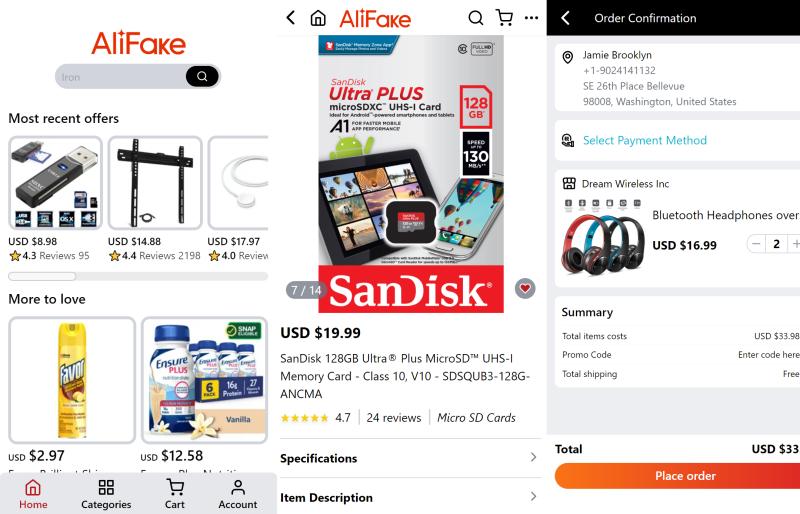The height and width of the screenshot is (514, 800).
Task: Click the Enter code here promo field
Action: coord(768,355)
